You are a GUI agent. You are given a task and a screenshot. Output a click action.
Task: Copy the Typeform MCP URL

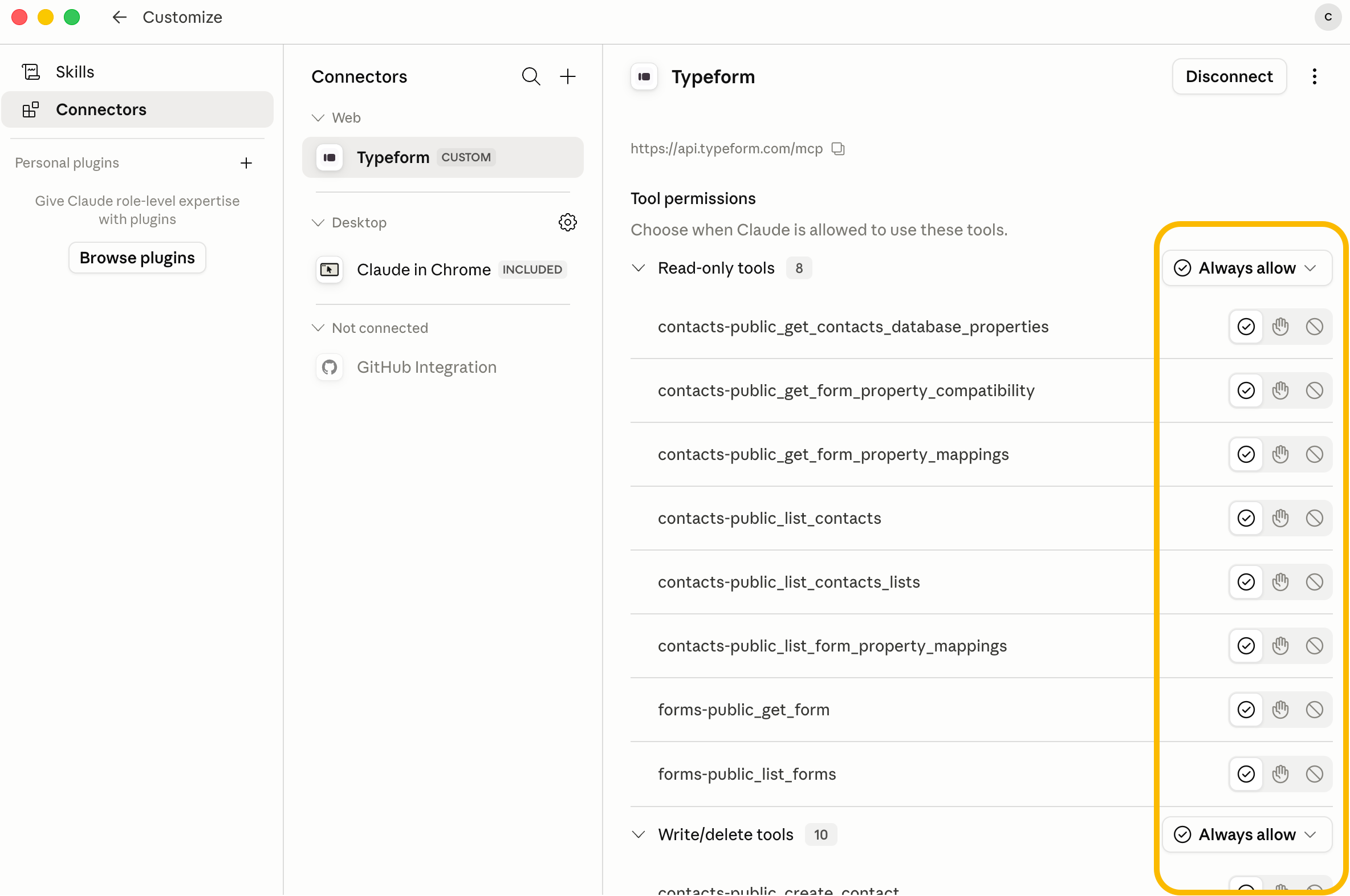838,149
